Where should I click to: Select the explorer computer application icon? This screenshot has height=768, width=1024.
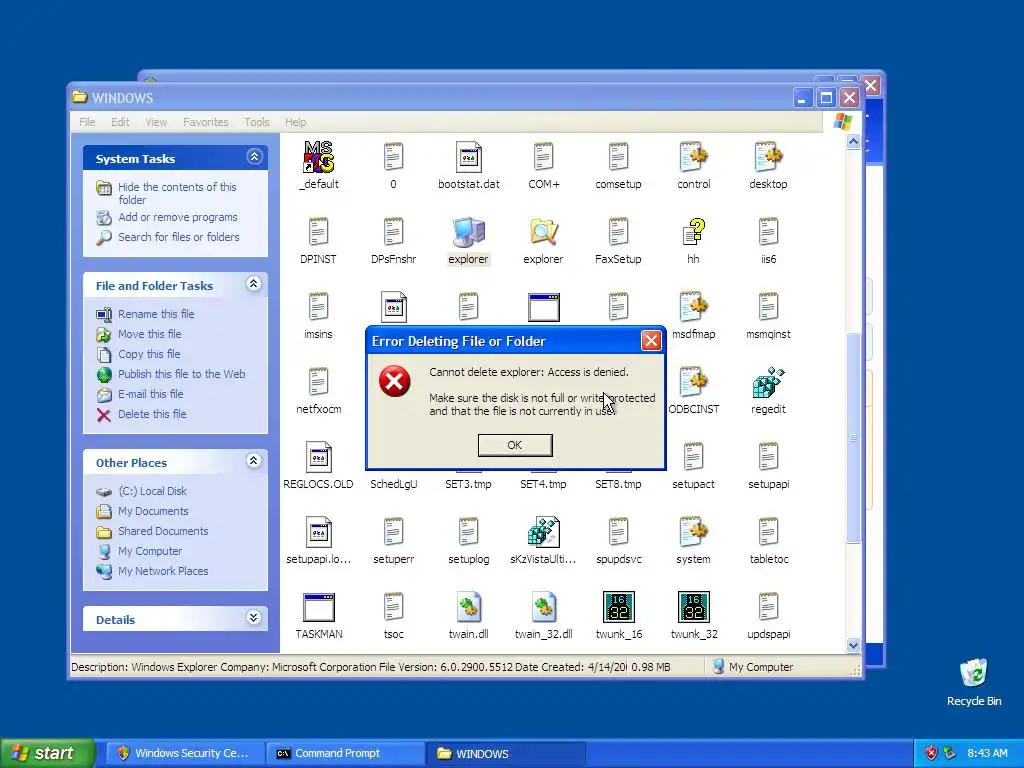click(468, 232)
